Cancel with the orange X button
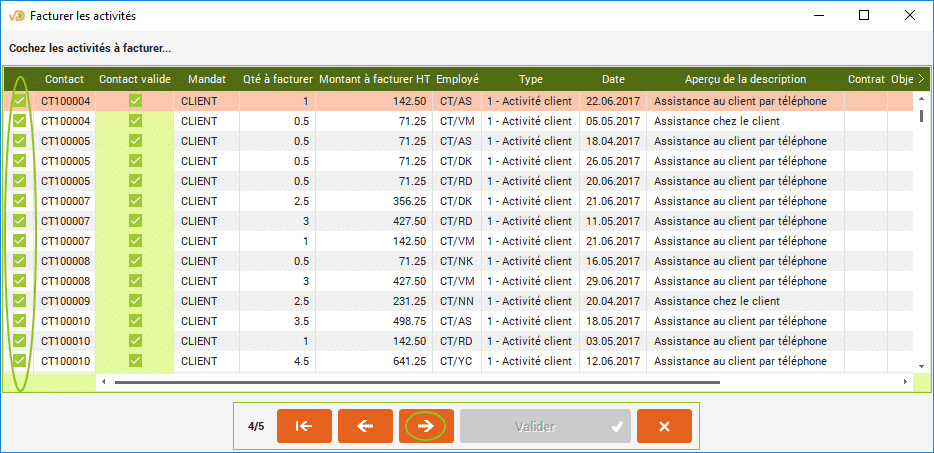934x453 pixels. tap(664, 426)
